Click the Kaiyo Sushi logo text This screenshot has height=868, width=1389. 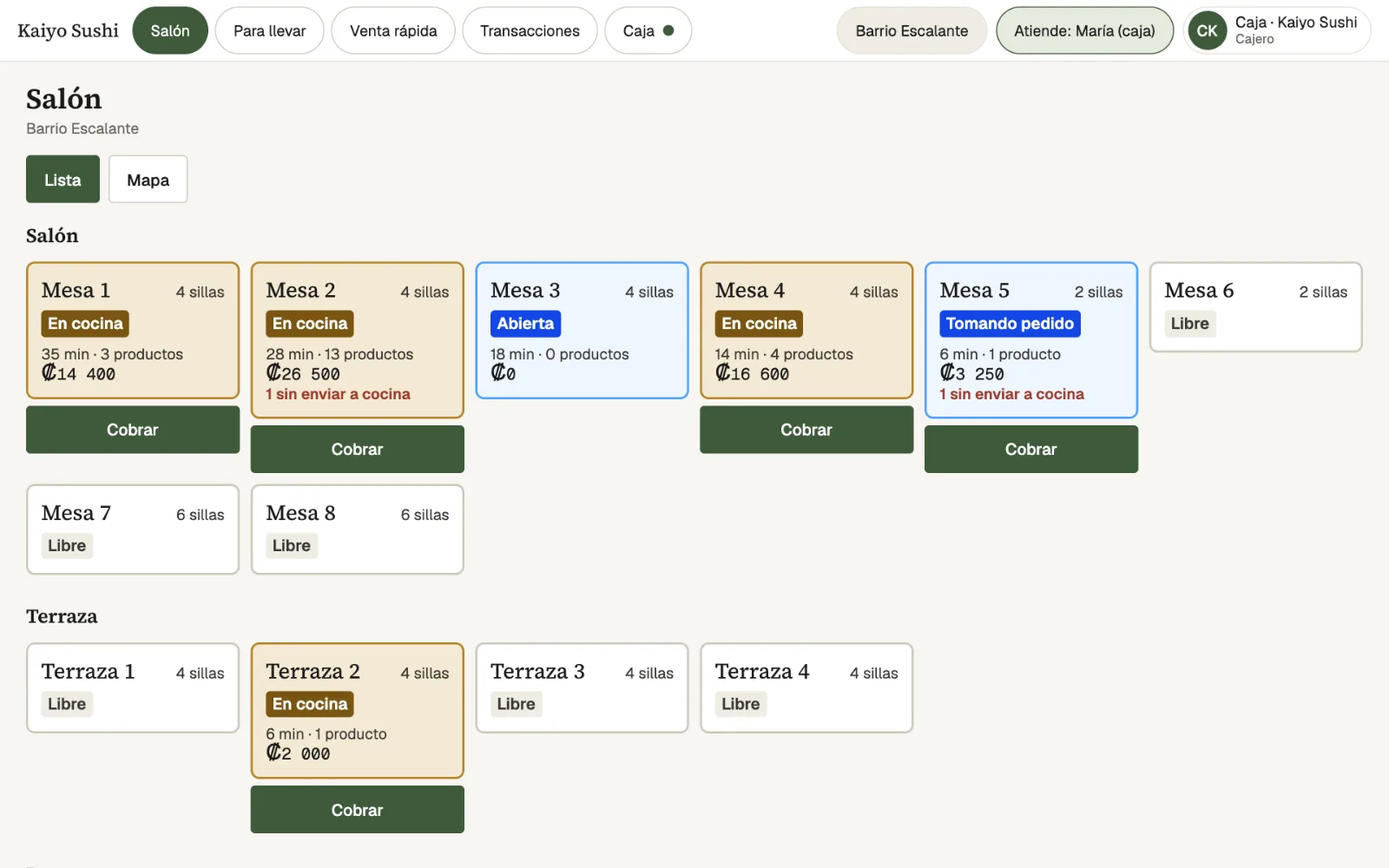[x=68, y=30]
